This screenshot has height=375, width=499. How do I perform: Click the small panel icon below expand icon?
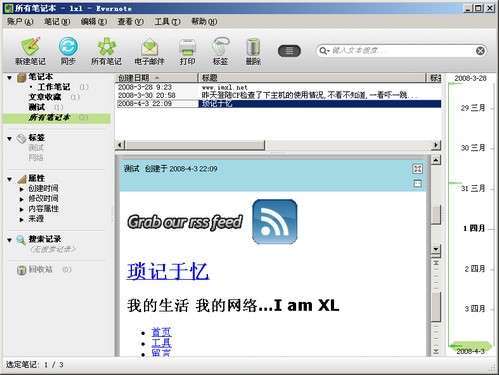(417, 183)
